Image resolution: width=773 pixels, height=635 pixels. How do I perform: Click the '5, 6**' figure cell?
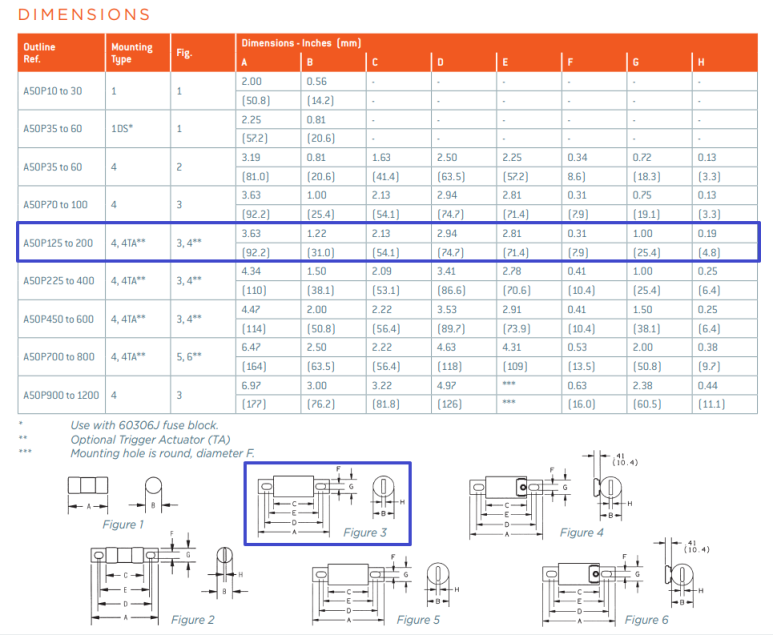tap(203, 357)
